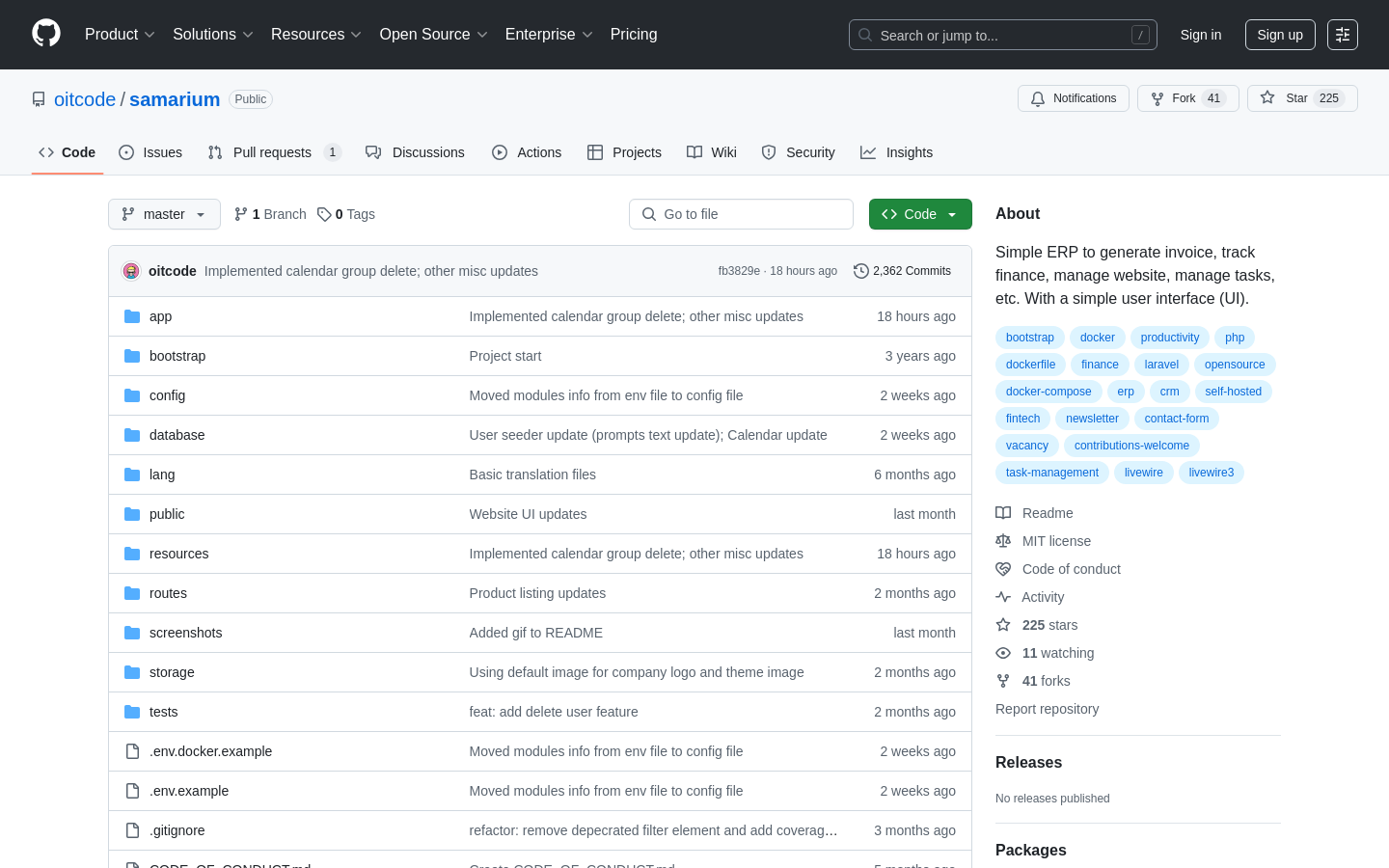Click the branch icon next to 1 Branch
The height and width of the screenshot is (868, 1389).
click(241, 214)
